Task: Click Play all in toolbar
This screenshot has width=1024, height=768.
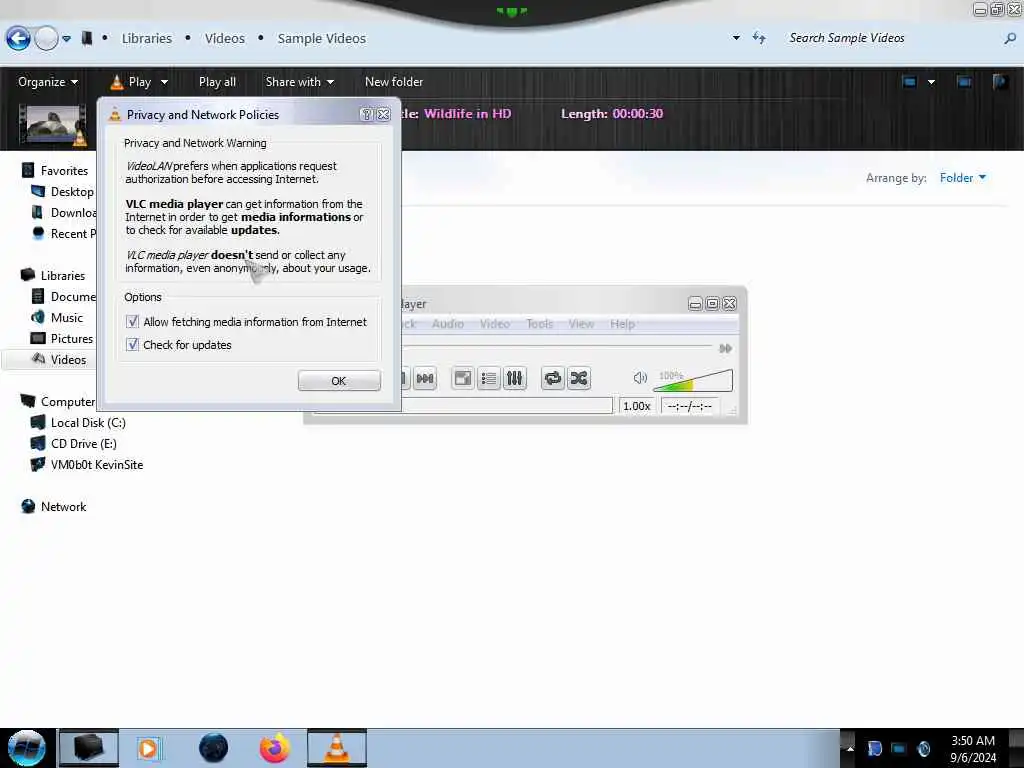Action: [217, 82]
